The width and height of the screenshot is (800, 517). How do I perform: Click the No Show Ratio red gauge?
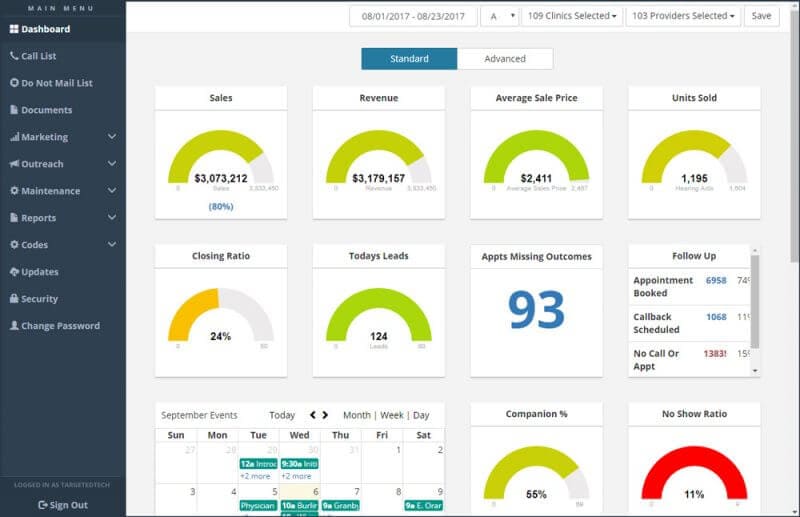point(694,473)
